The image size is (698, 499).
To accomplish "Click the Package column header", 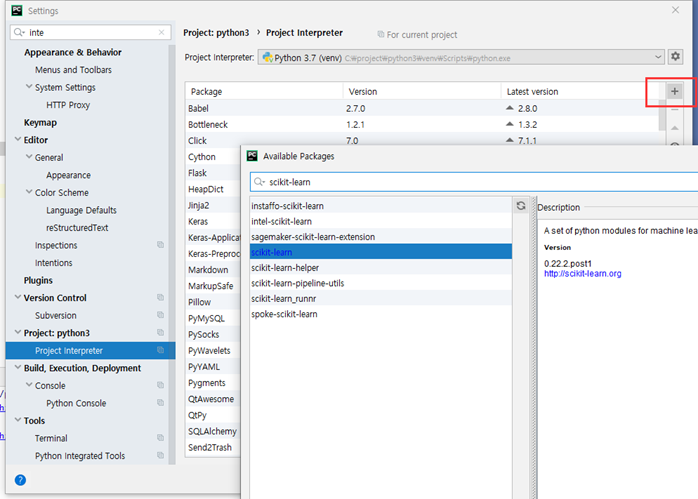I will click(264, 91).
